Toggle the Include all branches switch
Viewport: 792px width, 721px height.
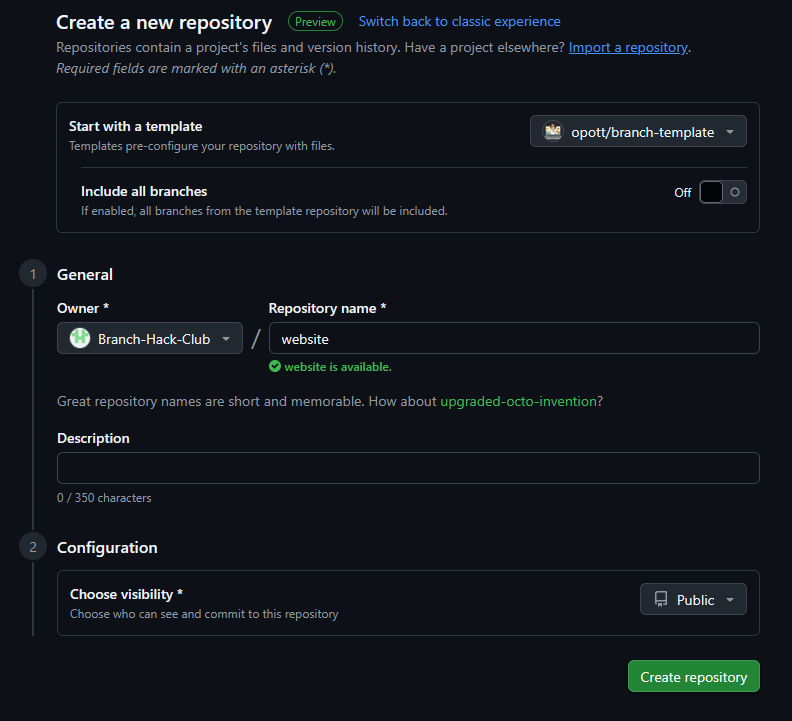pyautogui.click(x=723, y=192)
